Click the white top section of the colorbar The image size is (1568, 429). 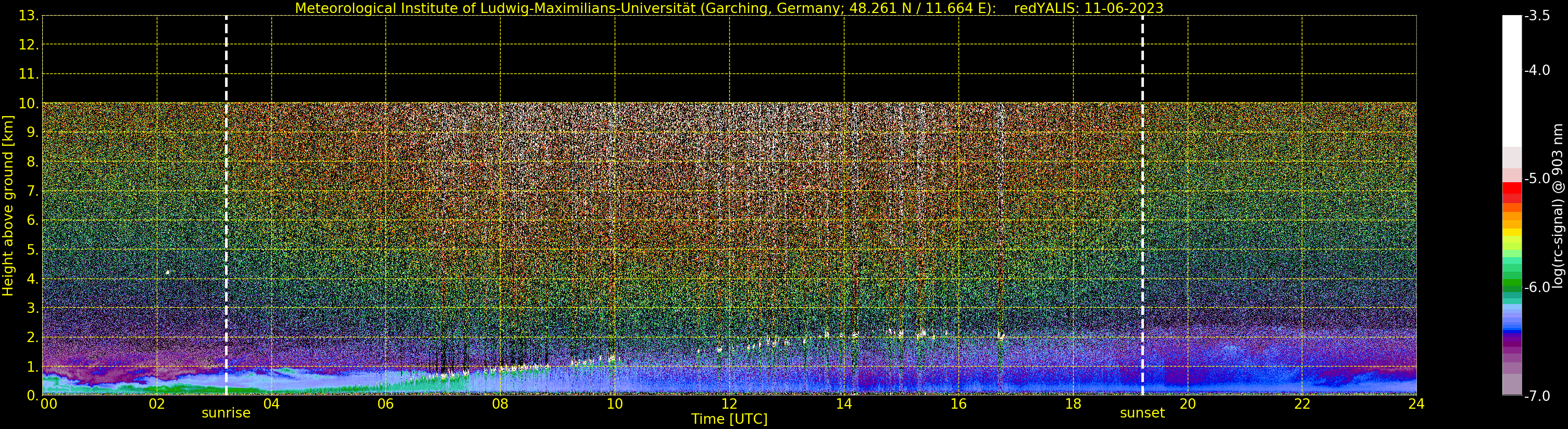point(1512,80)
